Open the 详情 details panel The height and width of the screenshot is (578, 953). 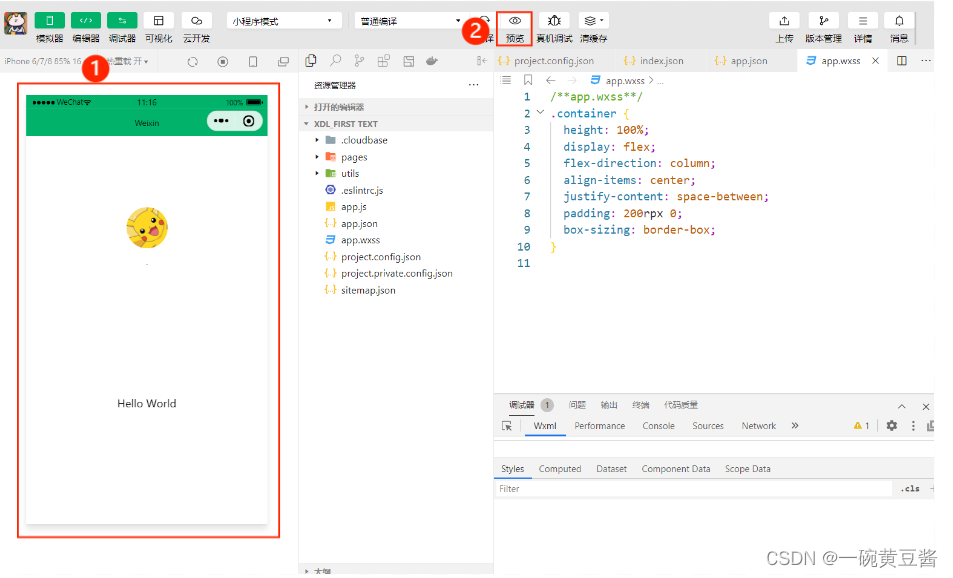(x=862, y=21)
